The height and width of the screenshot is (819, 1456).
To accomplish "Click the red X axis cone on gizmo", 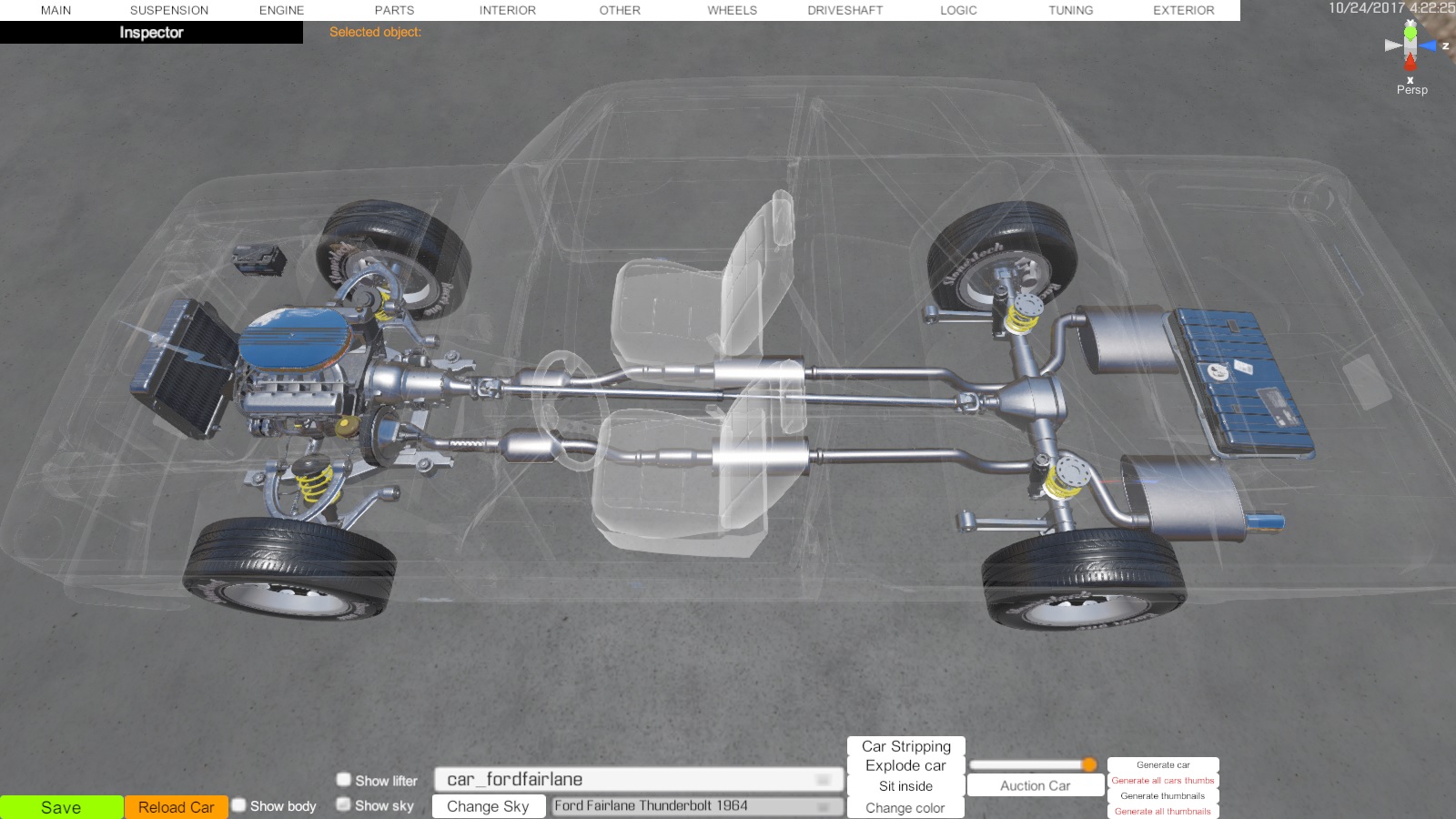I will (x=1410, y=63).
